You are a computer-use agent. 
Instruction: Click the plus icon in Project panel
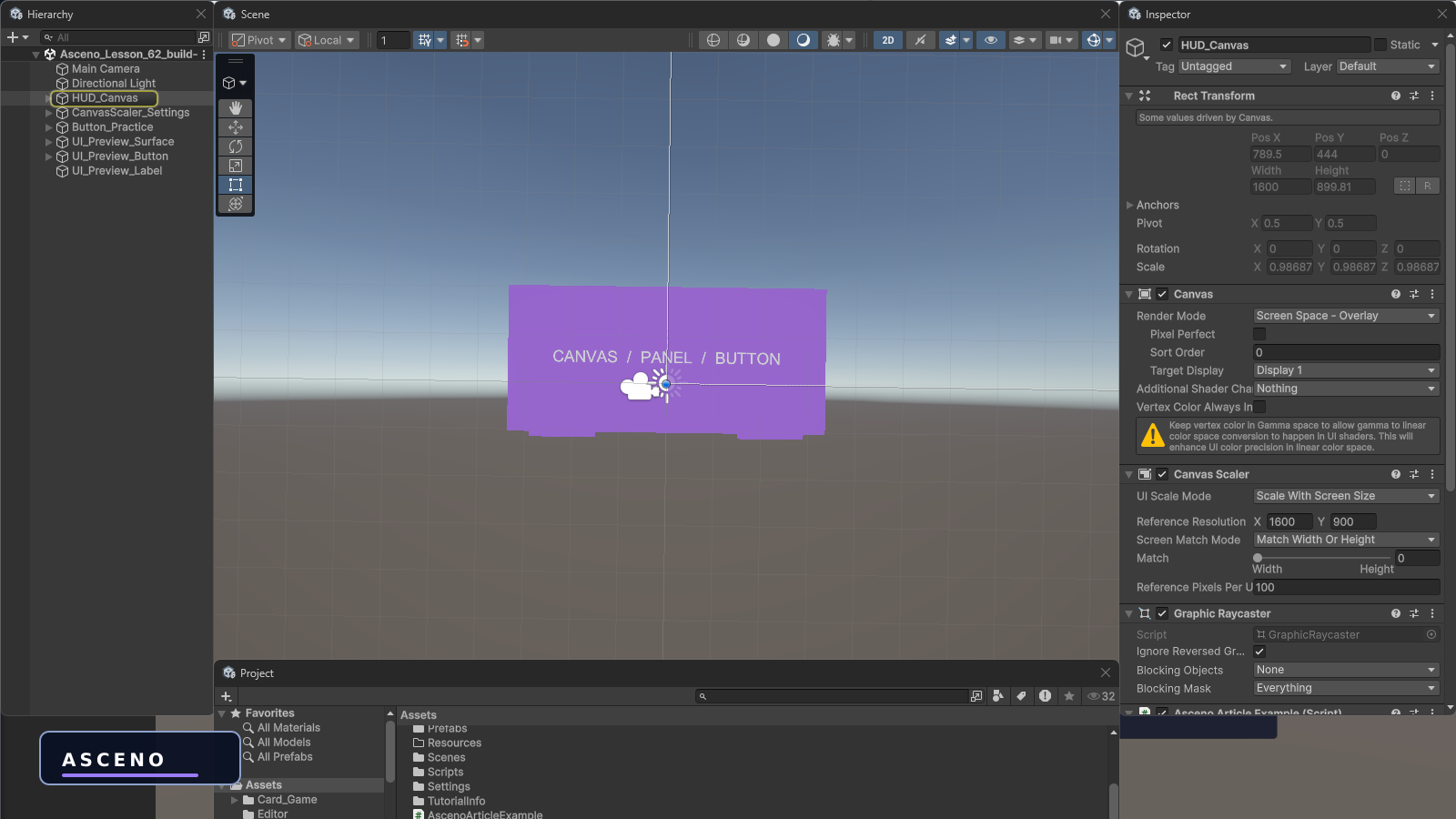(x=227, y=696)
